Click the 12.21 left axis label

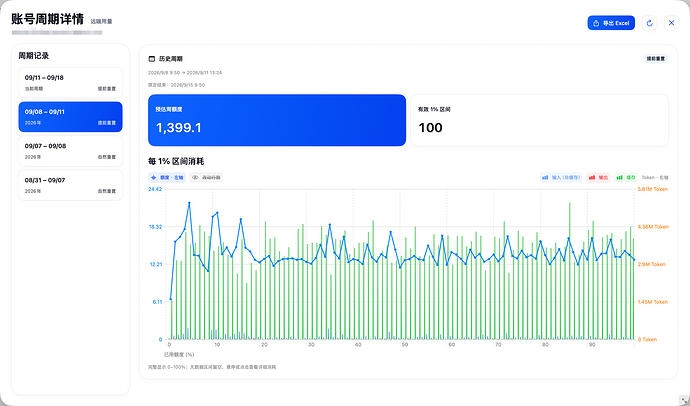(x=155, y=264)
